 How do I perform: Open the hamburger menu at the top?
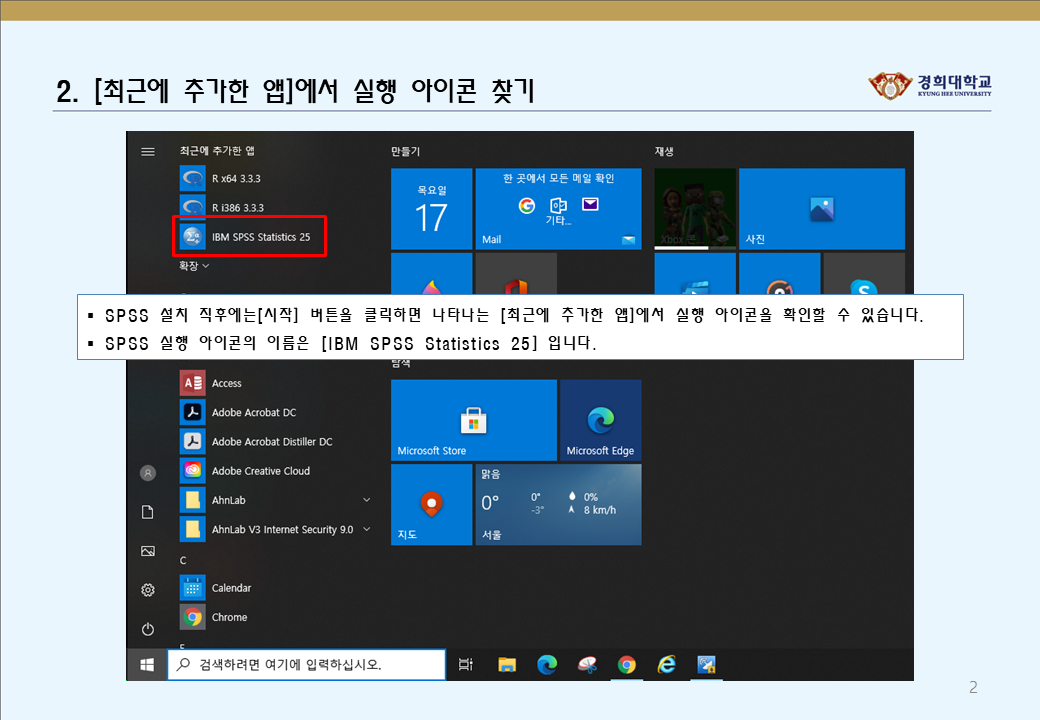click(147, 151)
